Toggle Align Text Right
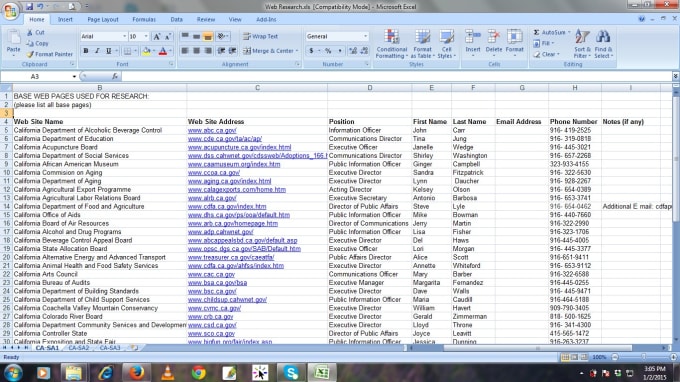The height and width of the screenshot is (382, 680). (208, 51)
